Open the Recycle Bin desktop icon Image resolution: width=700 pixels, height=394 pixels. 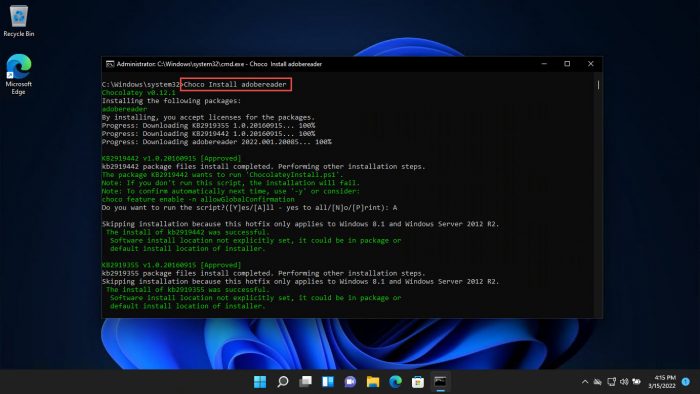coord(18,21)
